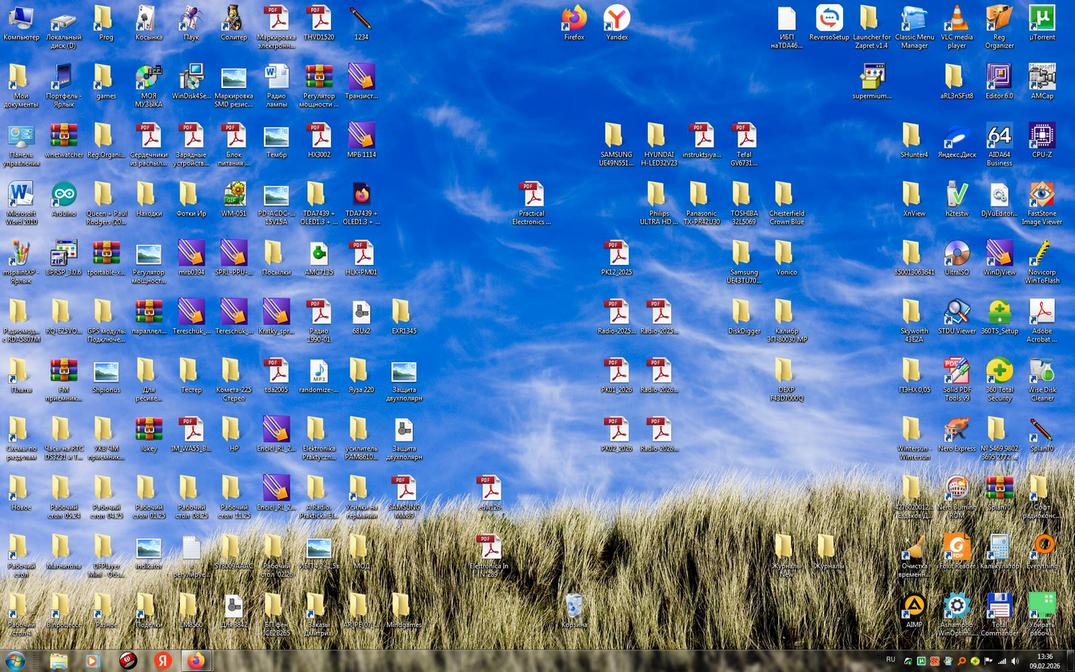Launch the AIMP player shortcut
Screen dimensions: 1075x672
(913, 607)
